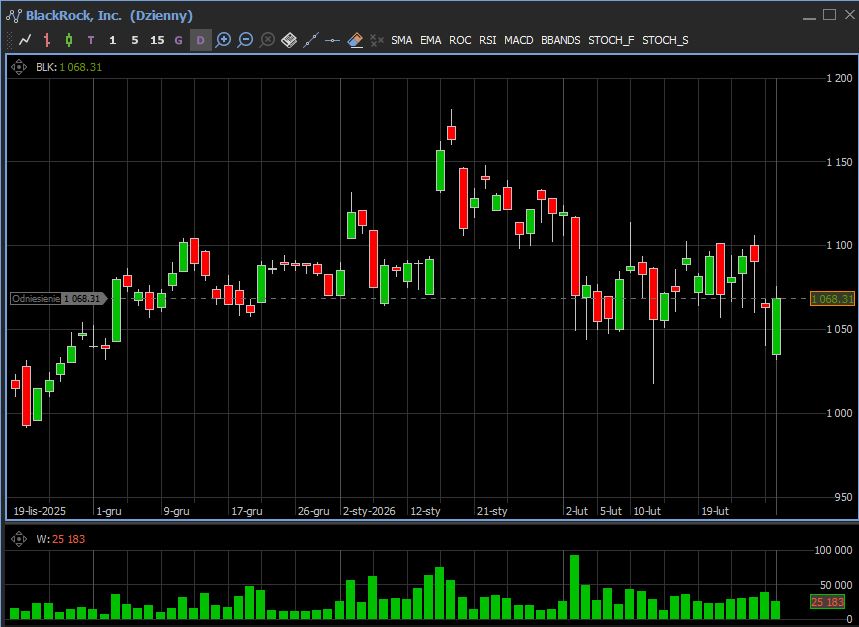Viewport: 859px width, 627px height.
Task: Pick the eraser tool in toolbar
Action: (355, 40)
